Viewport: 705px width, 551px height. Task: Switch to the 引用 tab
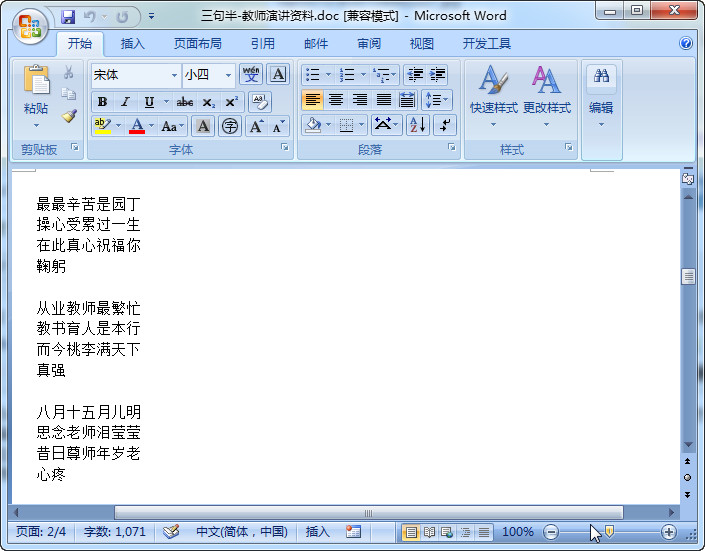click(263, 44)
